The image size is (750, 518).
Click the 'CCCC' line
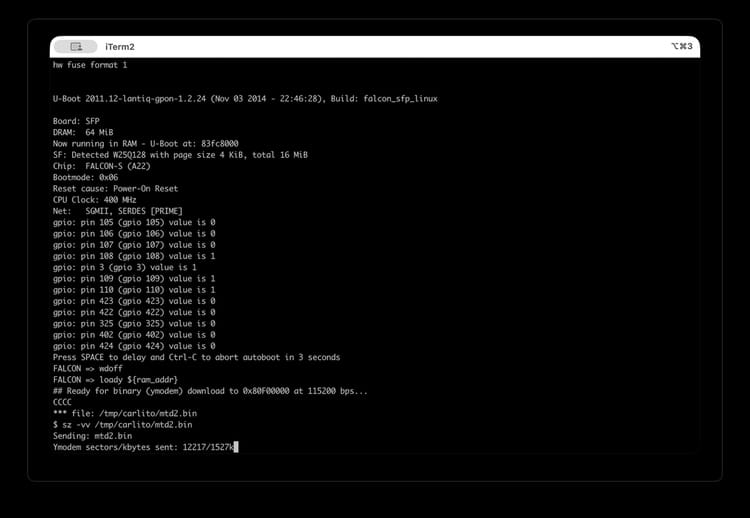[62, 402]
